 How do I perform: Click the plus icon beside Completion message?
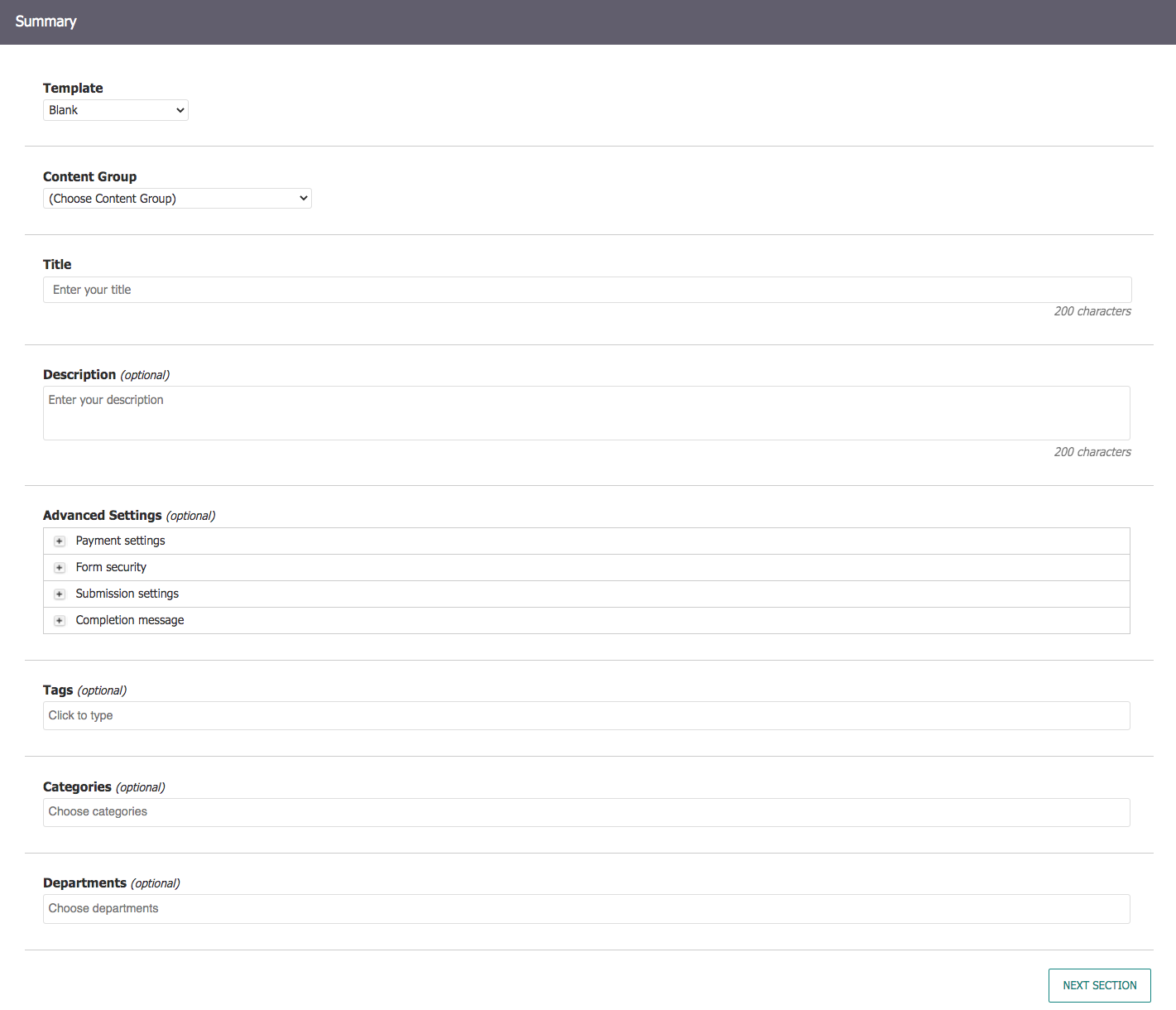59,620
